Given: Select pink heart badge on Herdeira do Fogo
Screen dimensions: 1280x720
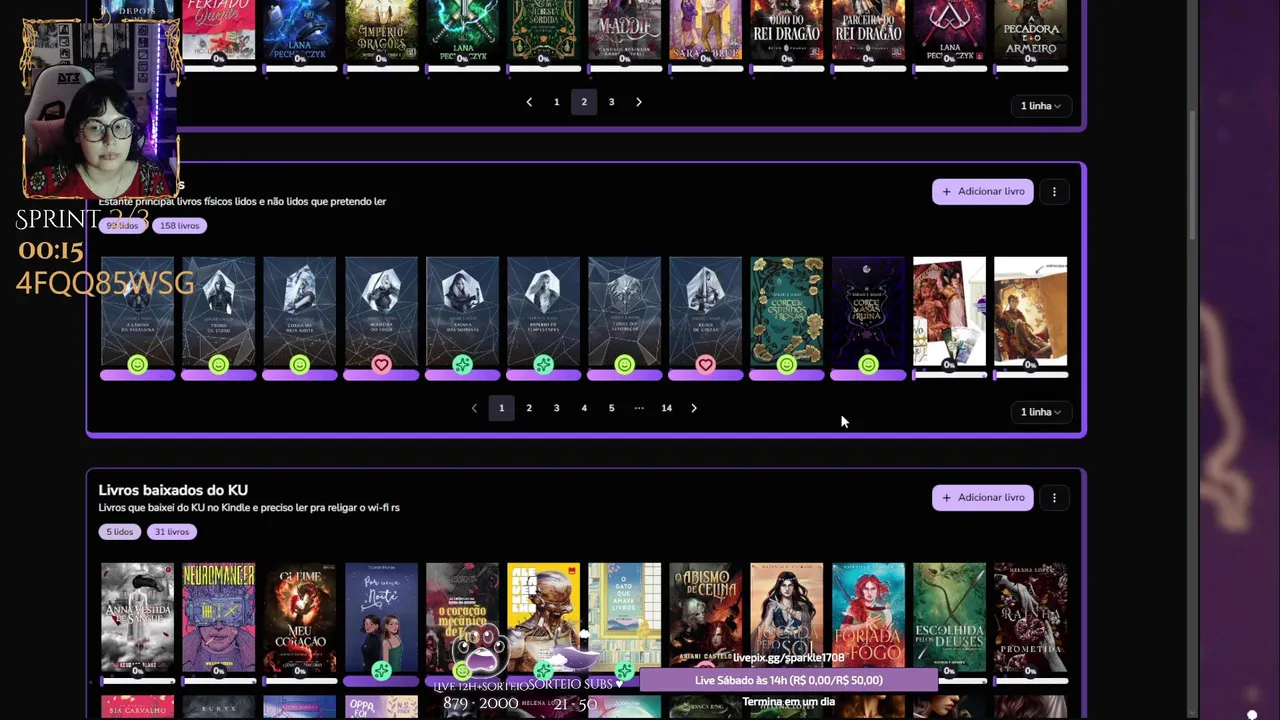Looking at the screenshot, I should (x=381, y=365).
